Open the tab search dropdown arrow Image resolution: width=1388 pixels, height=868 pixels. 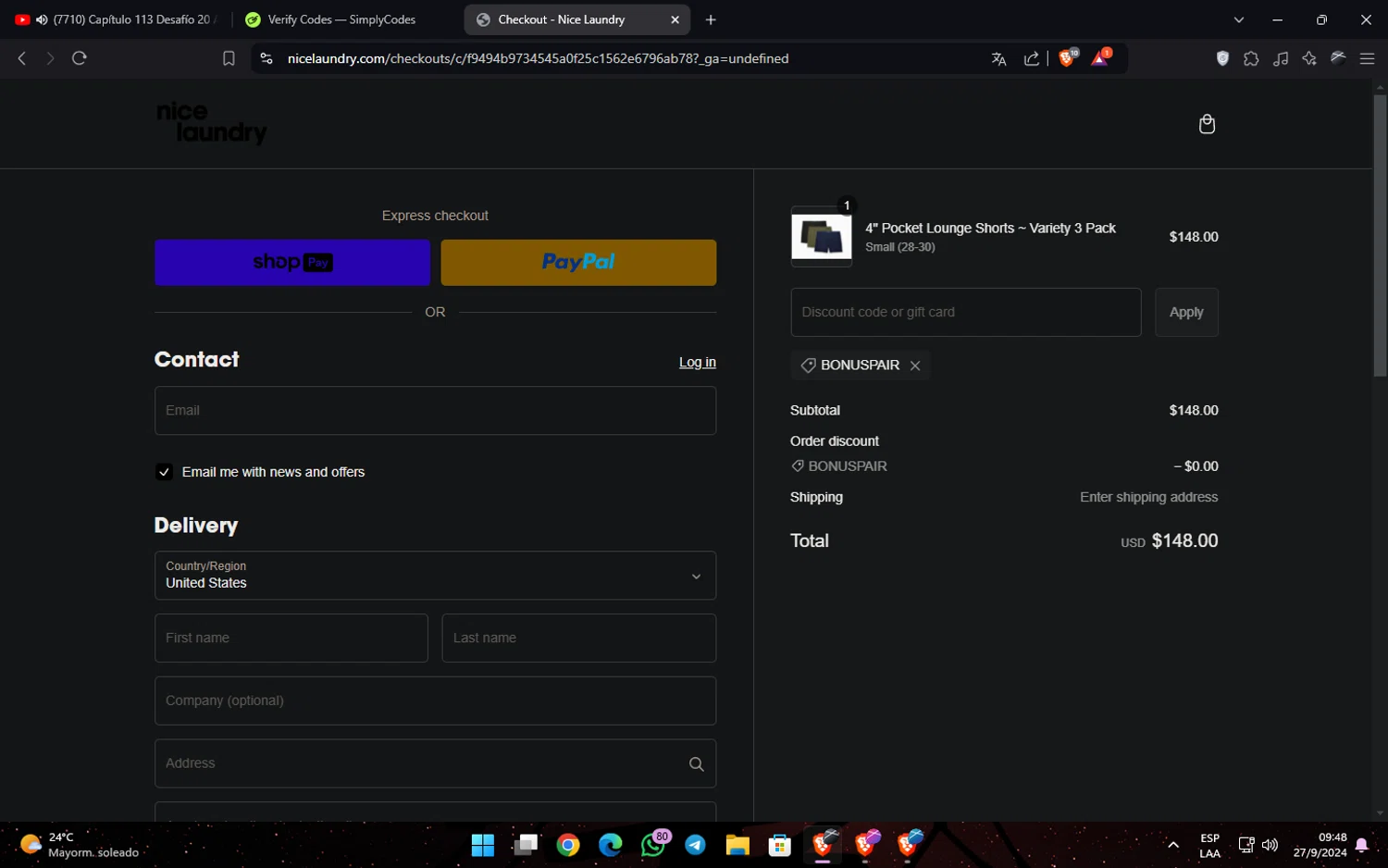[x=1239, y=19]
